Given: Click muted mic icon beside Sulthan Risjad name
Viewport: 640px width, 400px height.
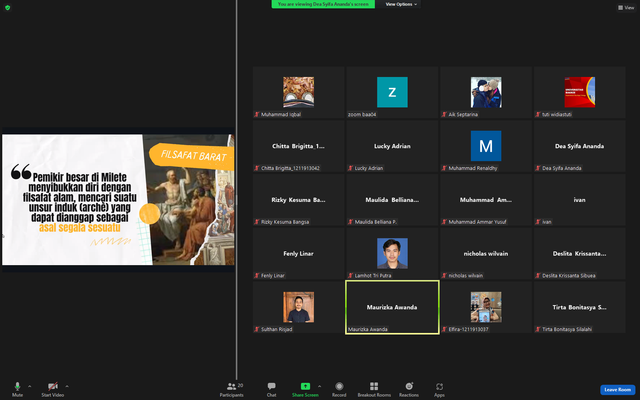Looking at the screenshot, I should point(257,329).
